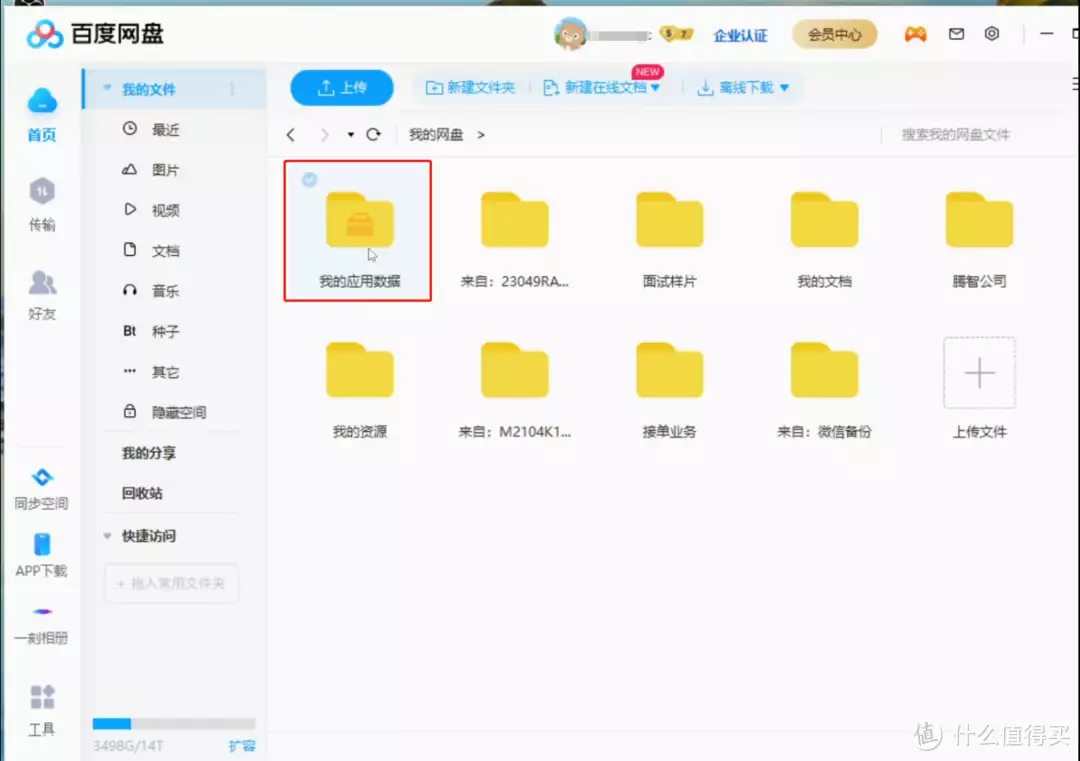1080x761 pixels.
Task: Click the 企业认证 link
Action: [740, 35]
